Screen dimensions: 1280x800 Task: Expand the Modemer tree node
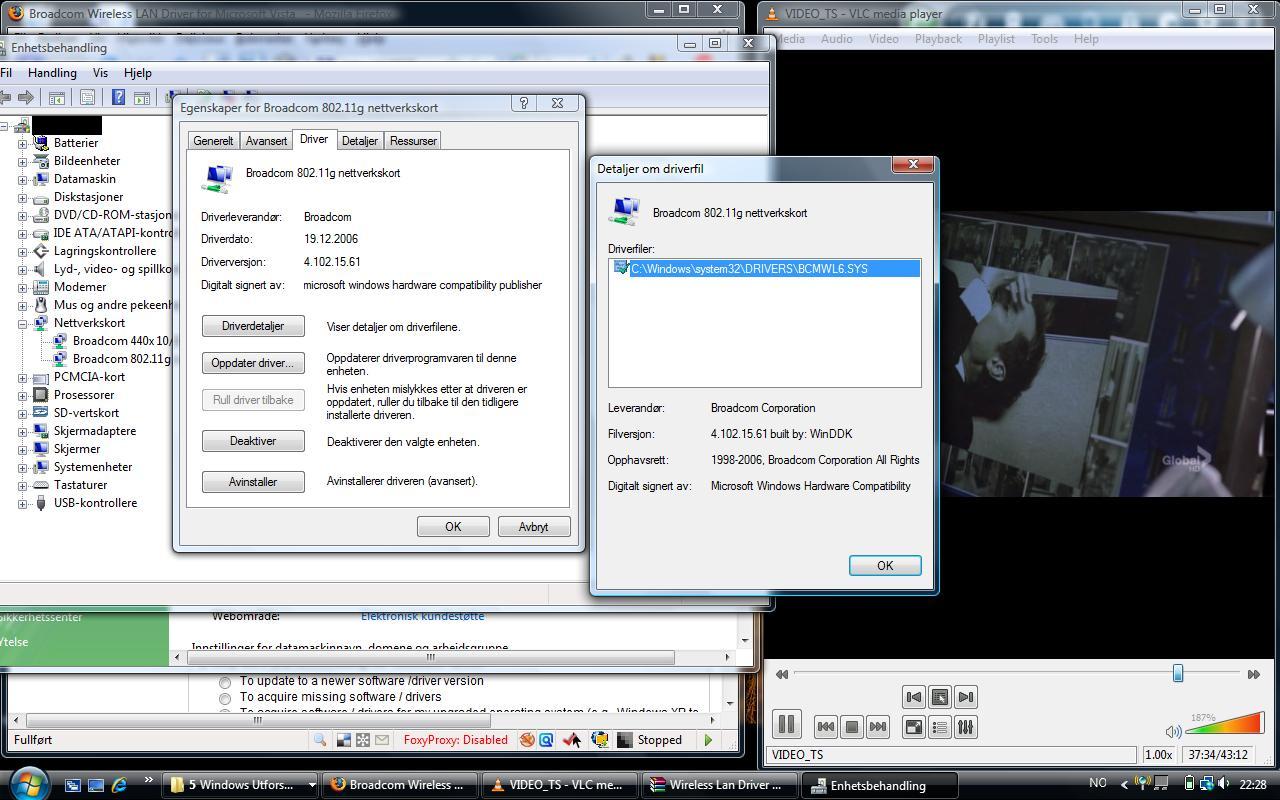click(x=22, y=287)
